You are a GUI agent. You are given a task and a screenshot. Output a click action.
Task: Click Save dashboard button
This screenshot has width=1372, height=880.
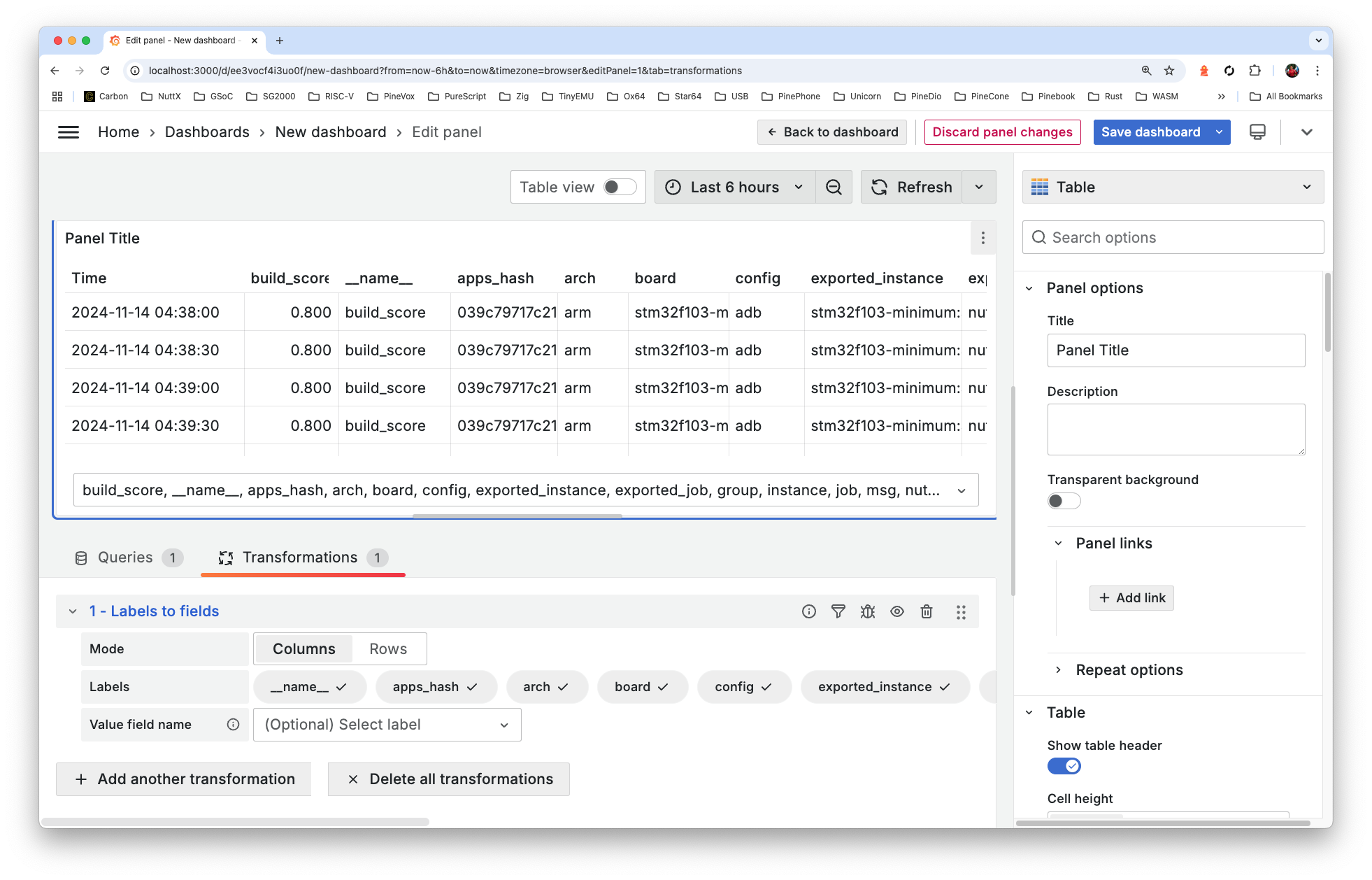pyautogui.click(x=1151, y=132)
